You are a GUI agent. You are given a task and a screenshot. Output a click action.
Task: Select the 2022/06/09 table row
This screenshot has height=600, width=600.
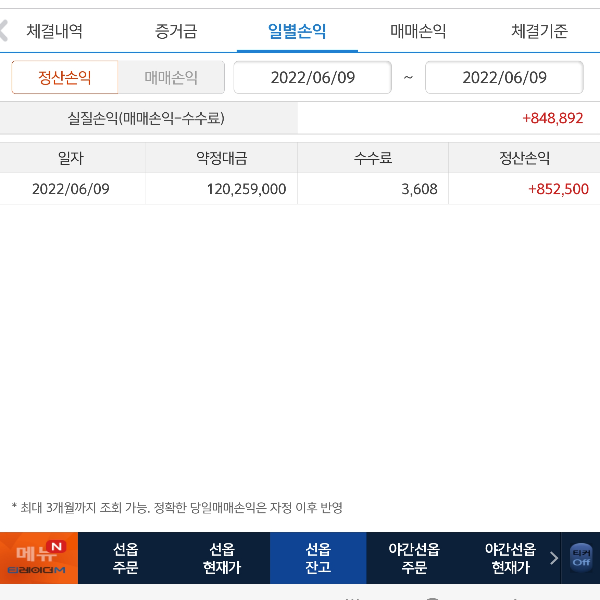[x=300, y=188]
